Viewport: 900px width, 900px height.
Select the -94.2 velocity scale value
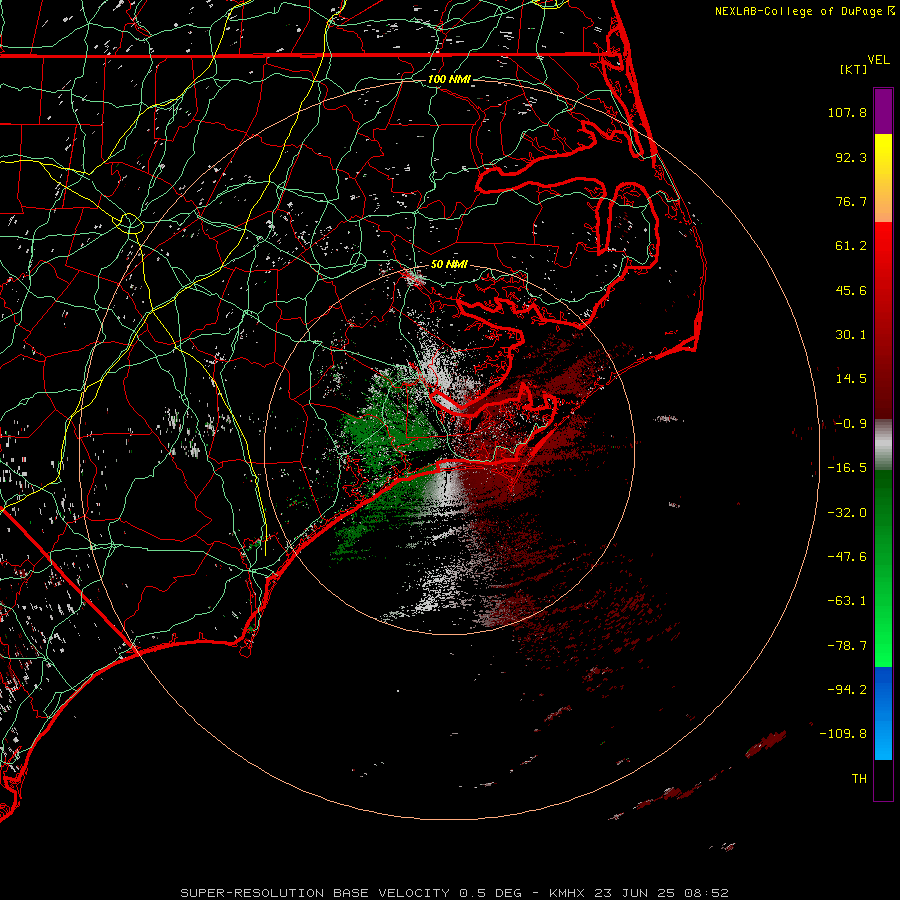[x=847, y=689]
